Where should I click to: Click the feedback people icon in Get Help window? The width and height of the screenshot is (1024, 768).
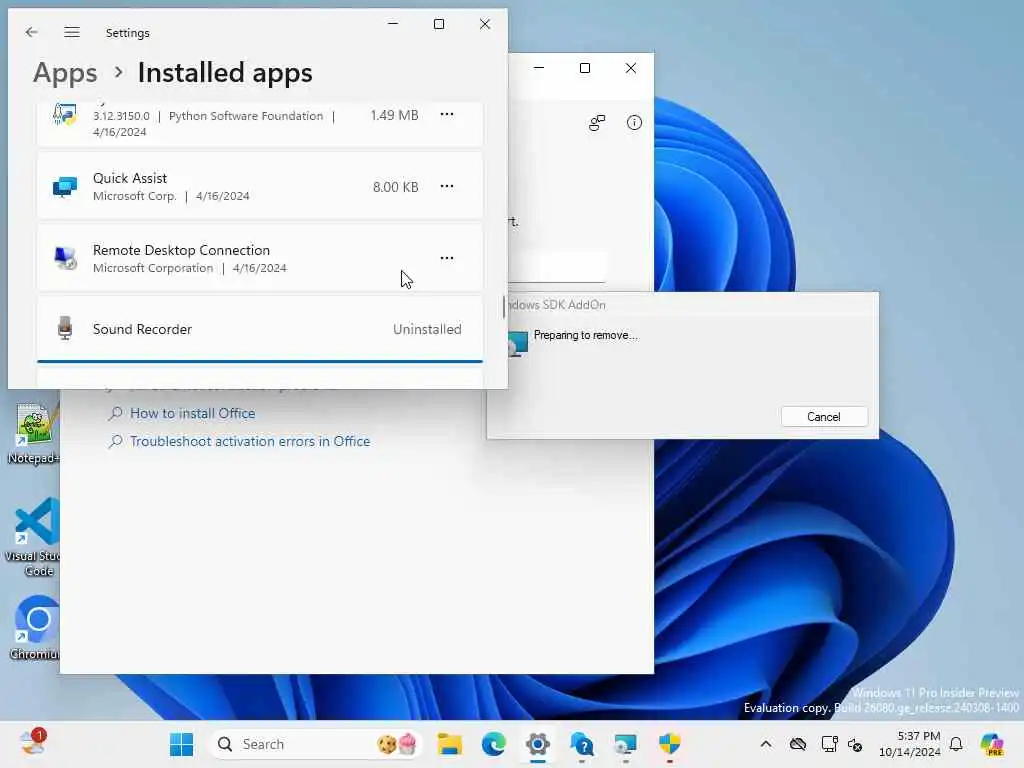[x=597, y=123]
